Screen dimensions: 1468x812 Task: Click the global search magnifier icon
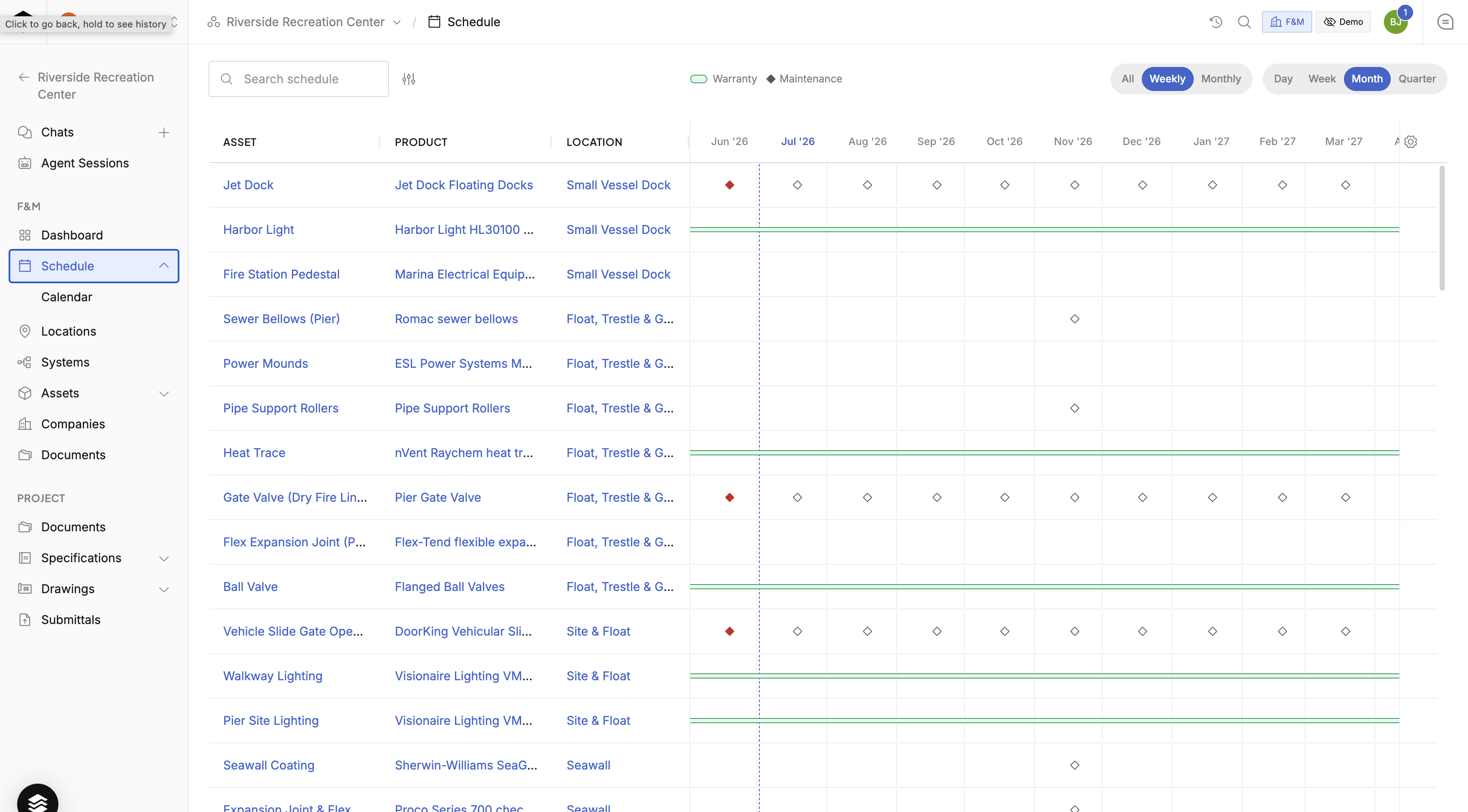[1244, 21]
